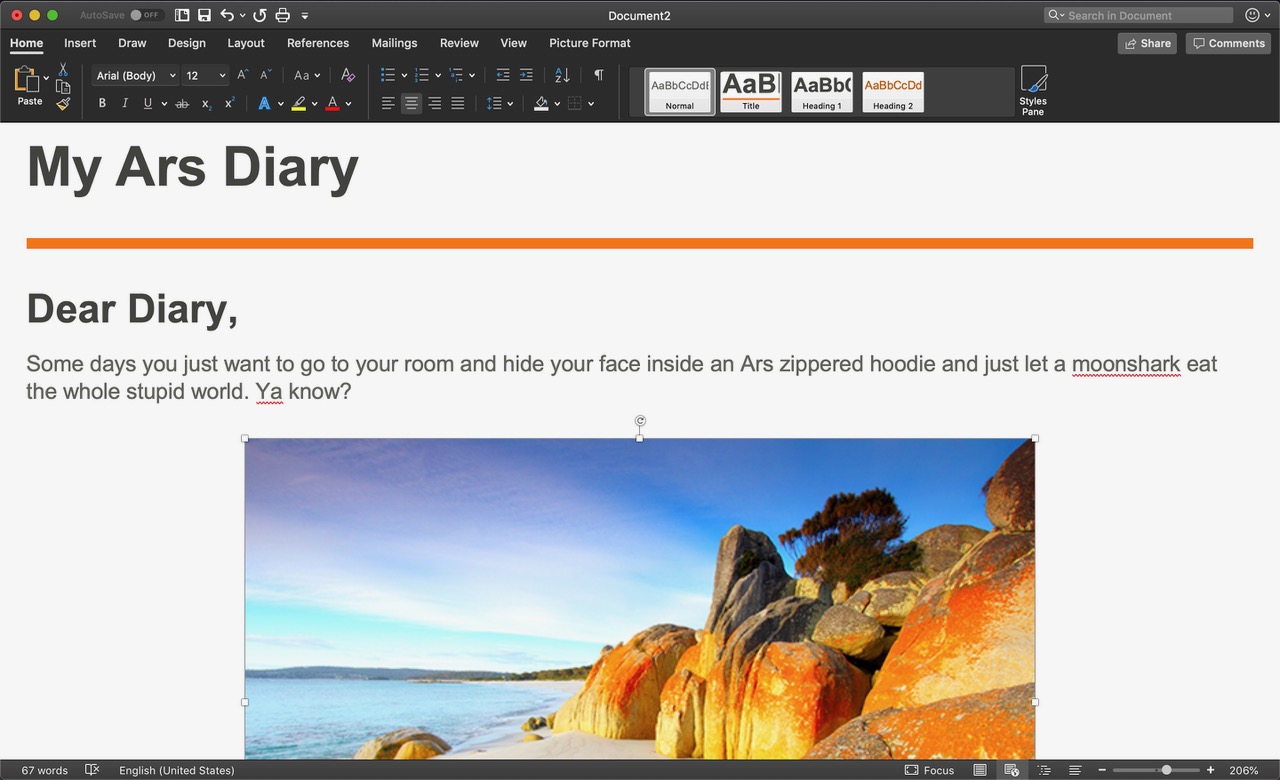
Task: Toggle the AutoSave switch
Action: [x=147, y=15]
